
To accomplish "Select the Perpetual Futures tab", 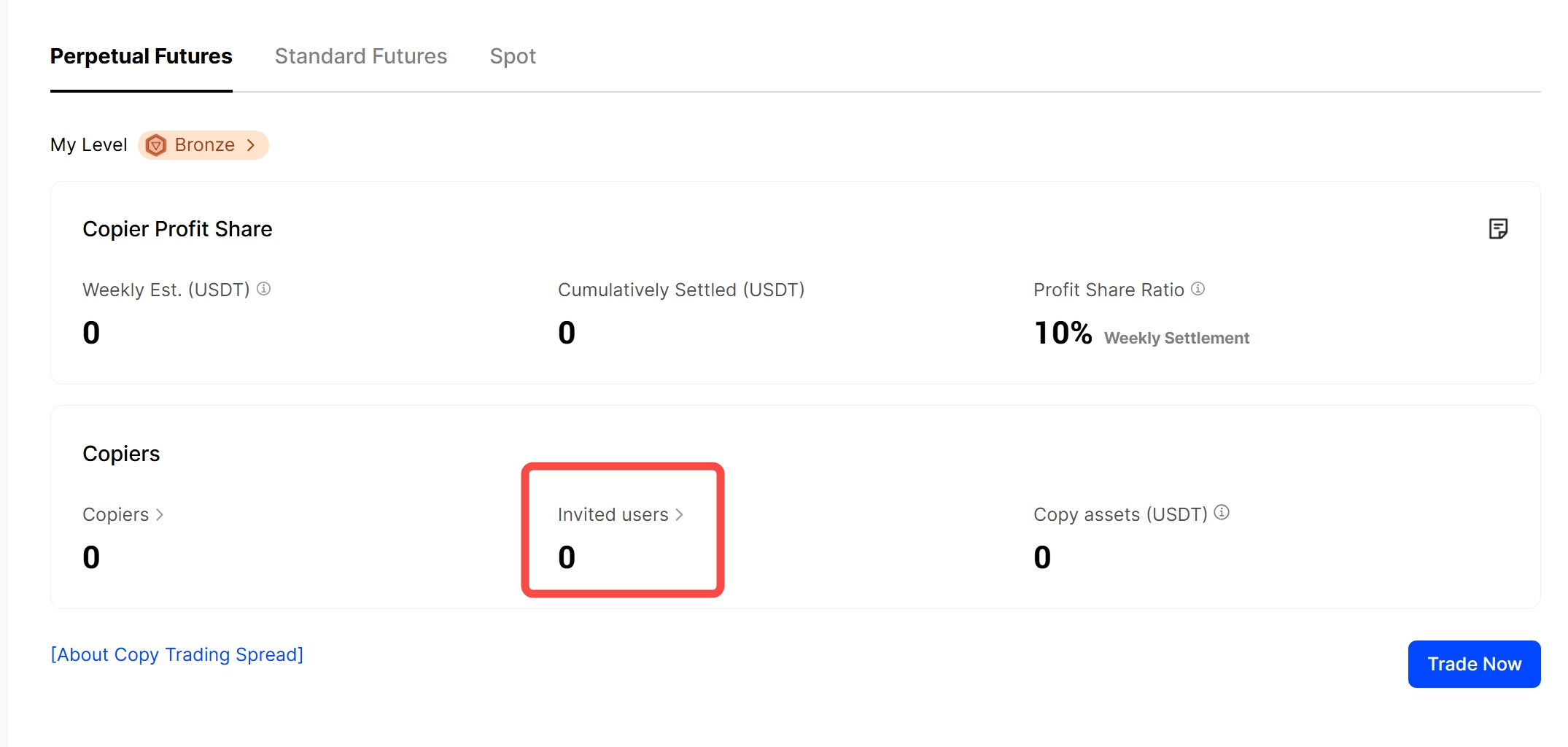I will [x=141, y=56].
